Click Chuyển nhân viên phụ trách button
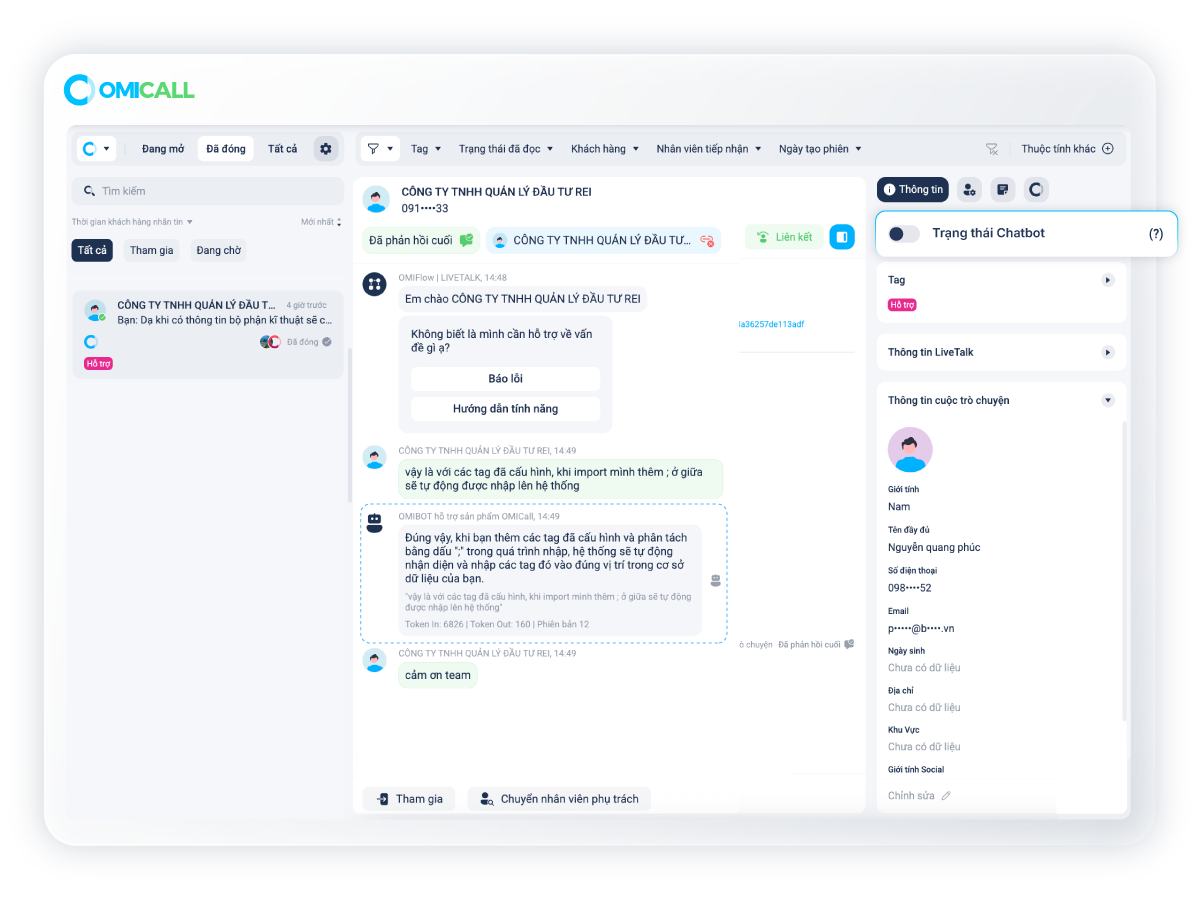The width and height of the screenshot is (1200, 900). (x=559, y=799)
